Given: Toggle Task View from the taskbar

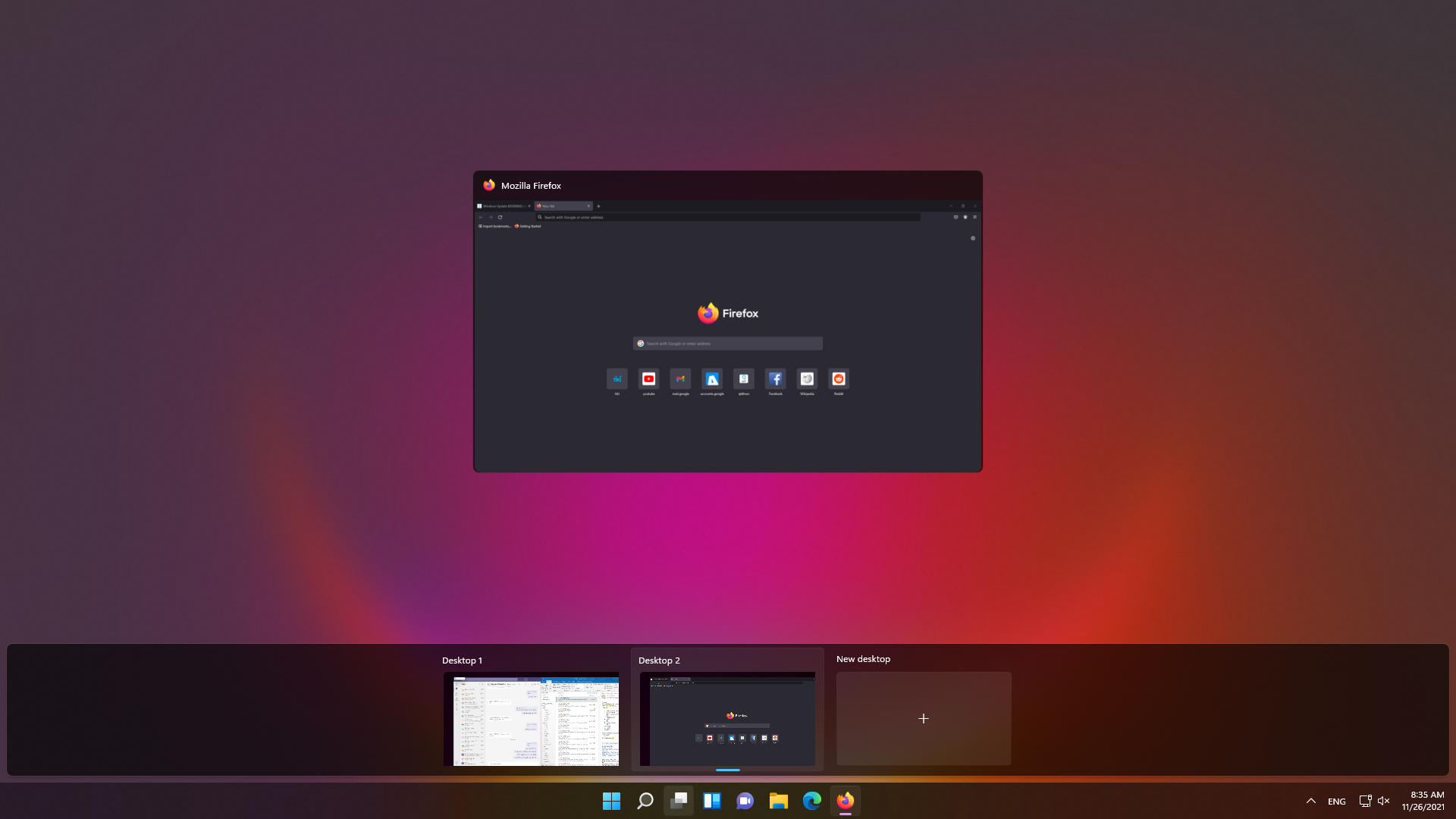Looking at the screenshot, I should coord(678,801).
